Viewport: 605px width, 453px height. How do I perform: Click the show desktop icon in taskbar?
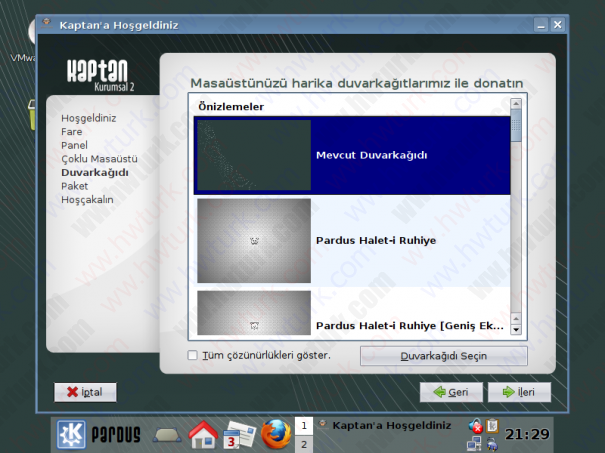[x=167, y=435]
